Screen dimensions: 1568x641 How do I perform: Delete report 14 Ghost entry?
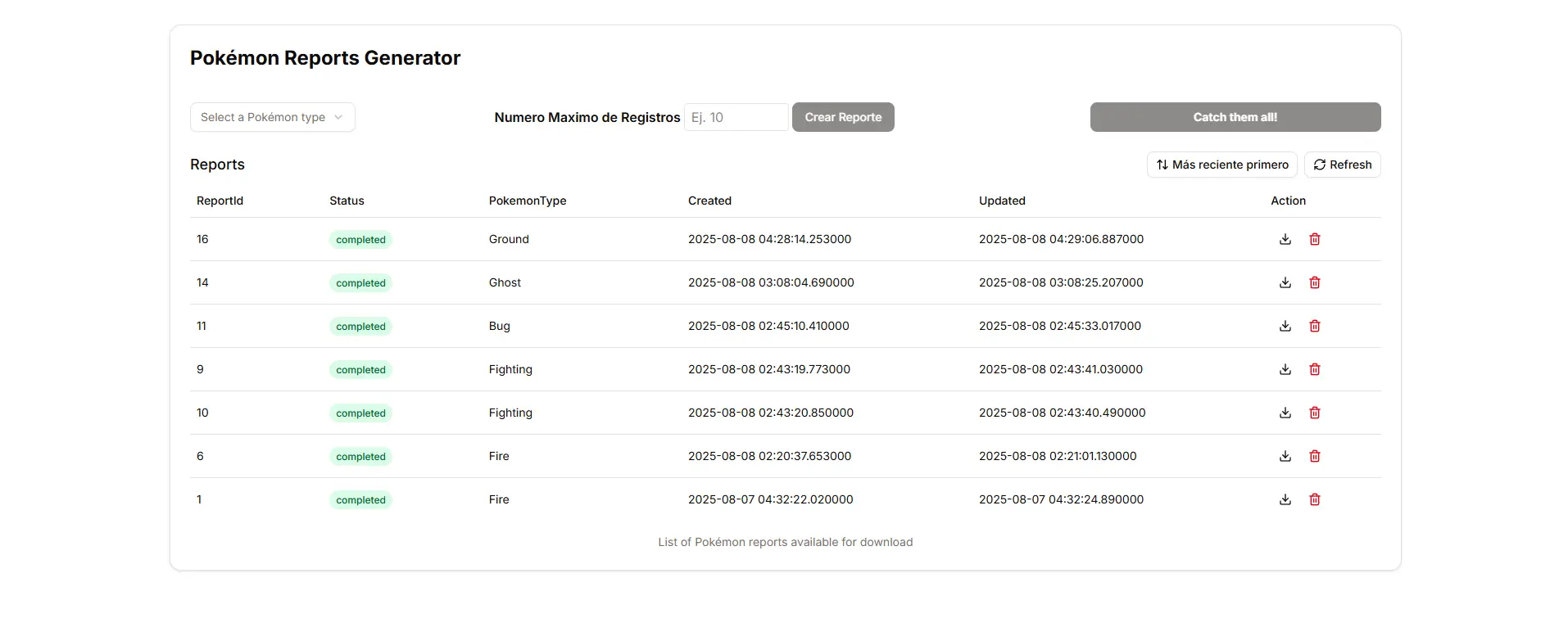pyautogui.click(x=1314, y=282)
